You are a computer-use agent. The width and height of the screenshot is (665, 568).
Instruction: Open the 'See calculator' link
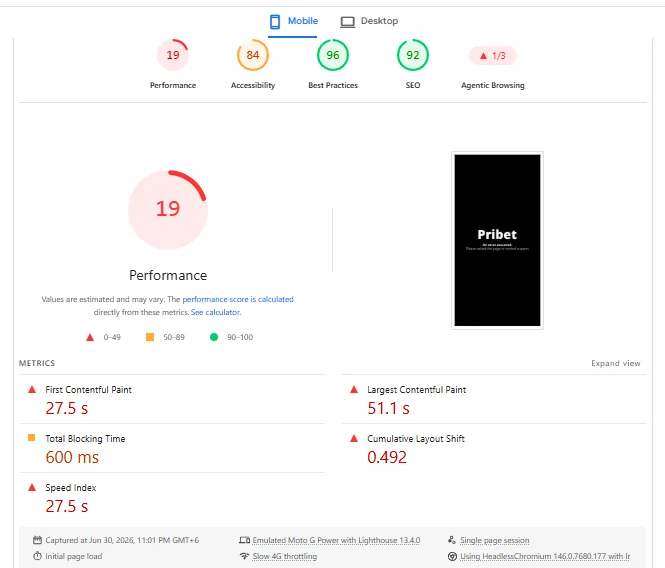point(215,312)
